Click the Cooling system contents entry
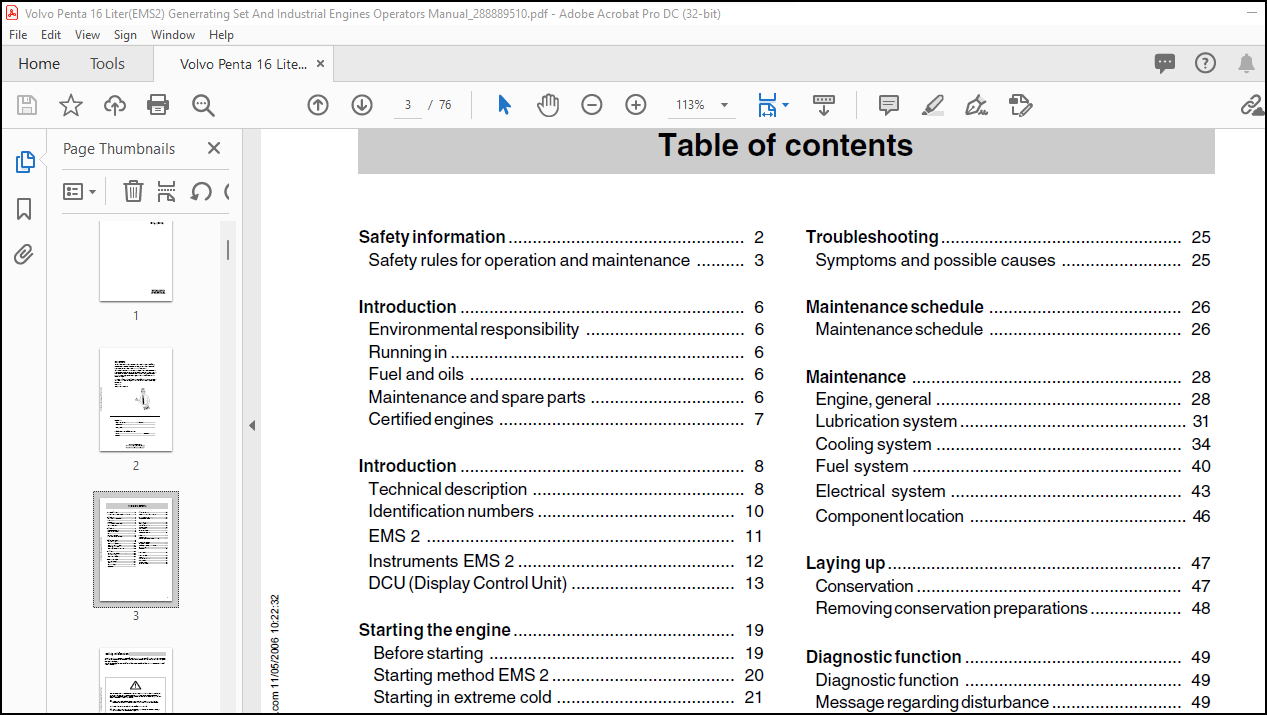Image resolution: width=1267 pixels, height=715 pixels. coord(1012,444)
